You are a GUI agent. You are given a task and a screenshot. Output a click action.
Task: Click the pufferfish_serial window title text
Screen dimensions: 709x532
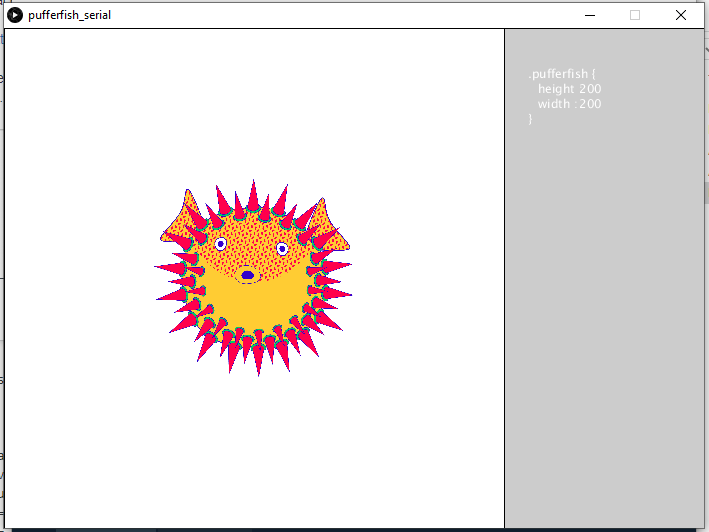(70, 15)
